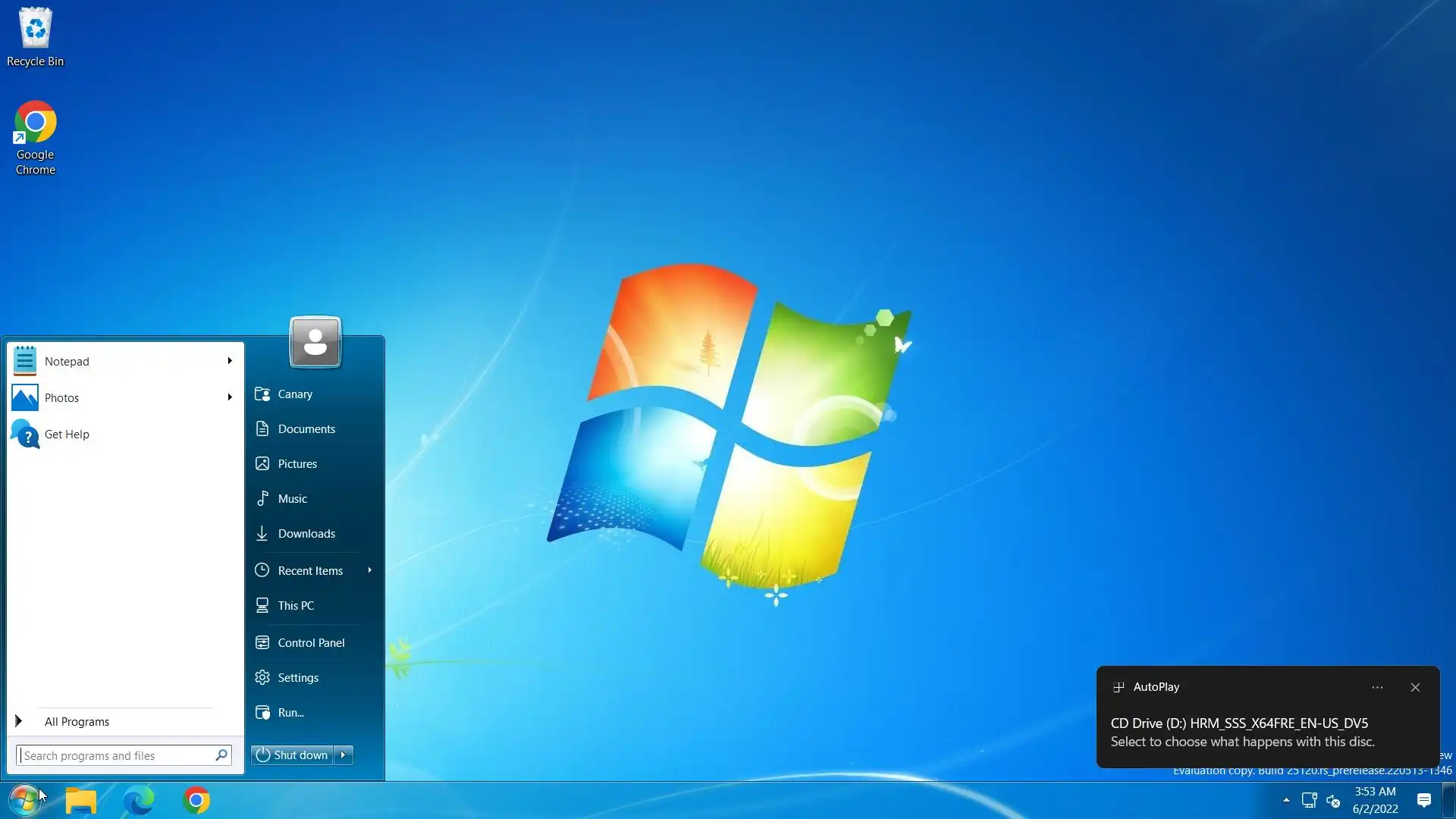Image resolution: width=1456 pixels, height=819 pixels.
Task: Select Downloads in the Start menu
Action: pos(306,533)
